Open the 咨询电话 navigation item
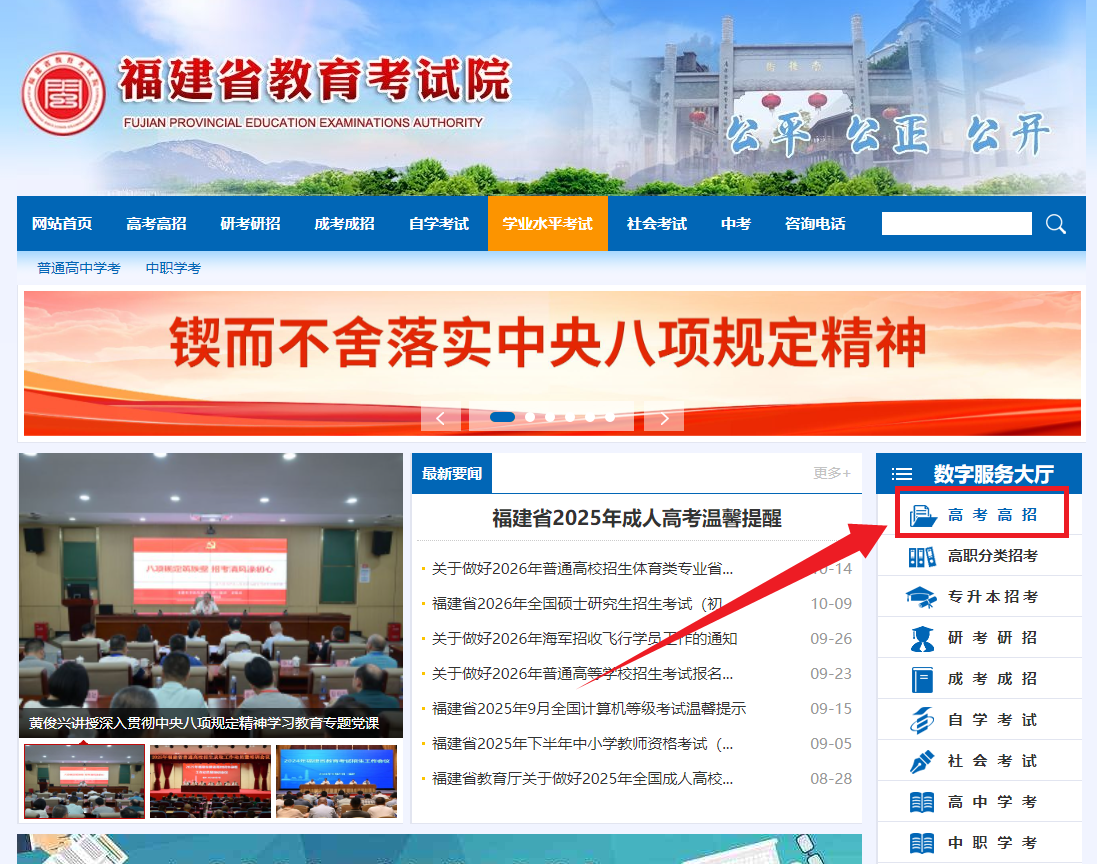The height and width of the screenshot is (864, 1097). [815, 224]
